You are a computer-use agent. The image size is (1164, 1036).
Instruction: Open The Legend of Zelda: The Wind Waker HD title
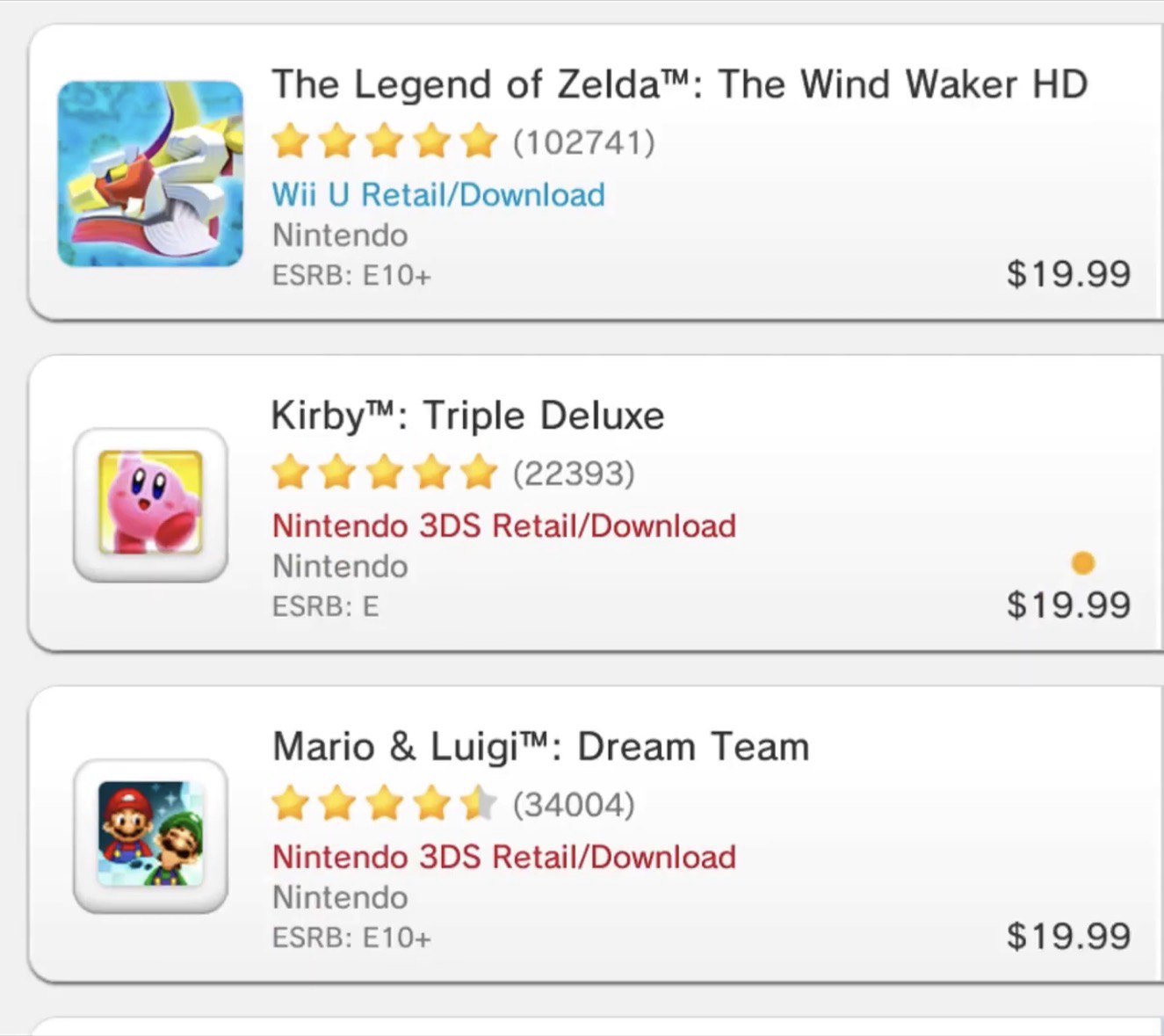(679, 84)
